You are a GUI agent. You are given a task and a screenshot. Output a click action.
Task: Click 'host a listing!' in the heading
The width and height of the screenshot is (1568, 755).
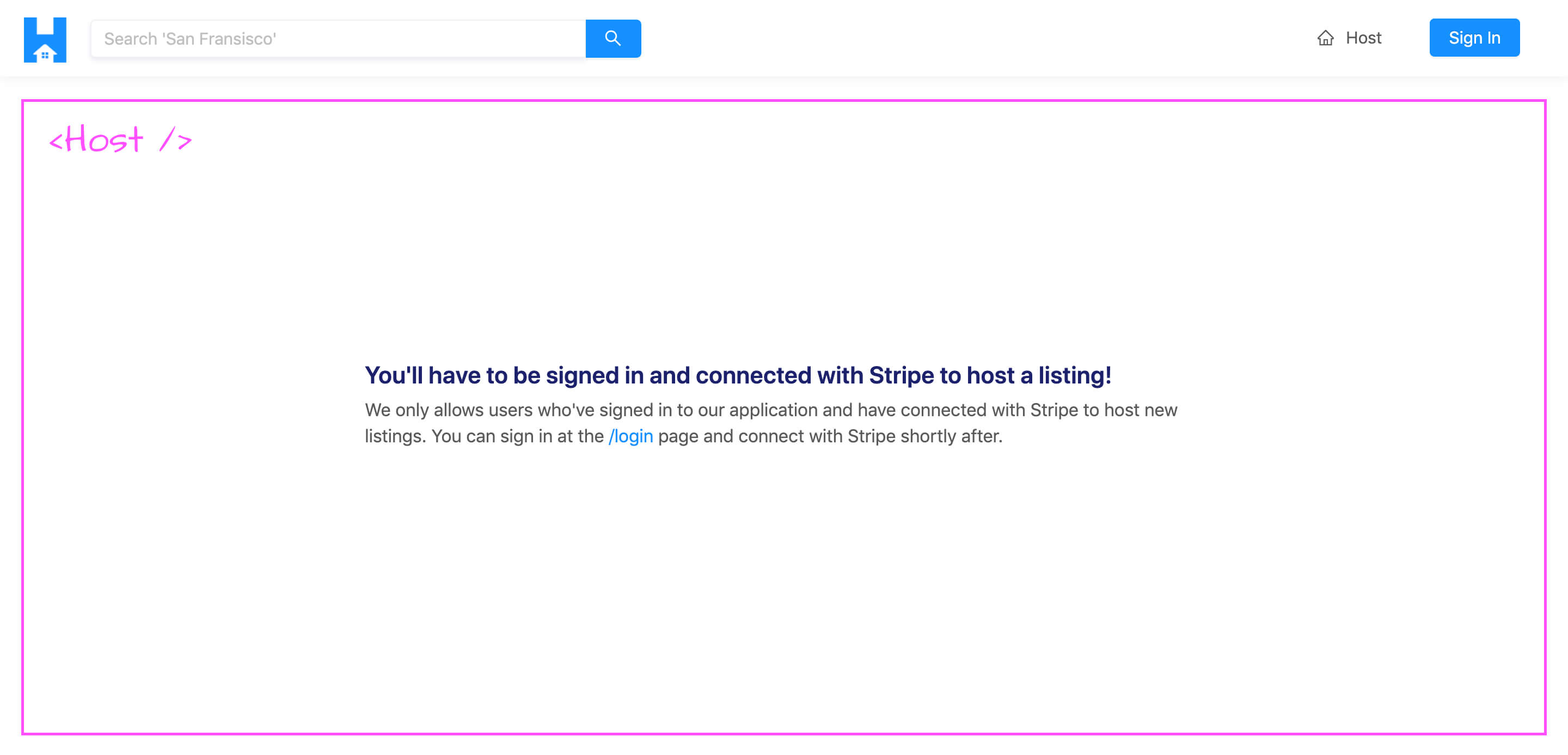(1039, 375)
